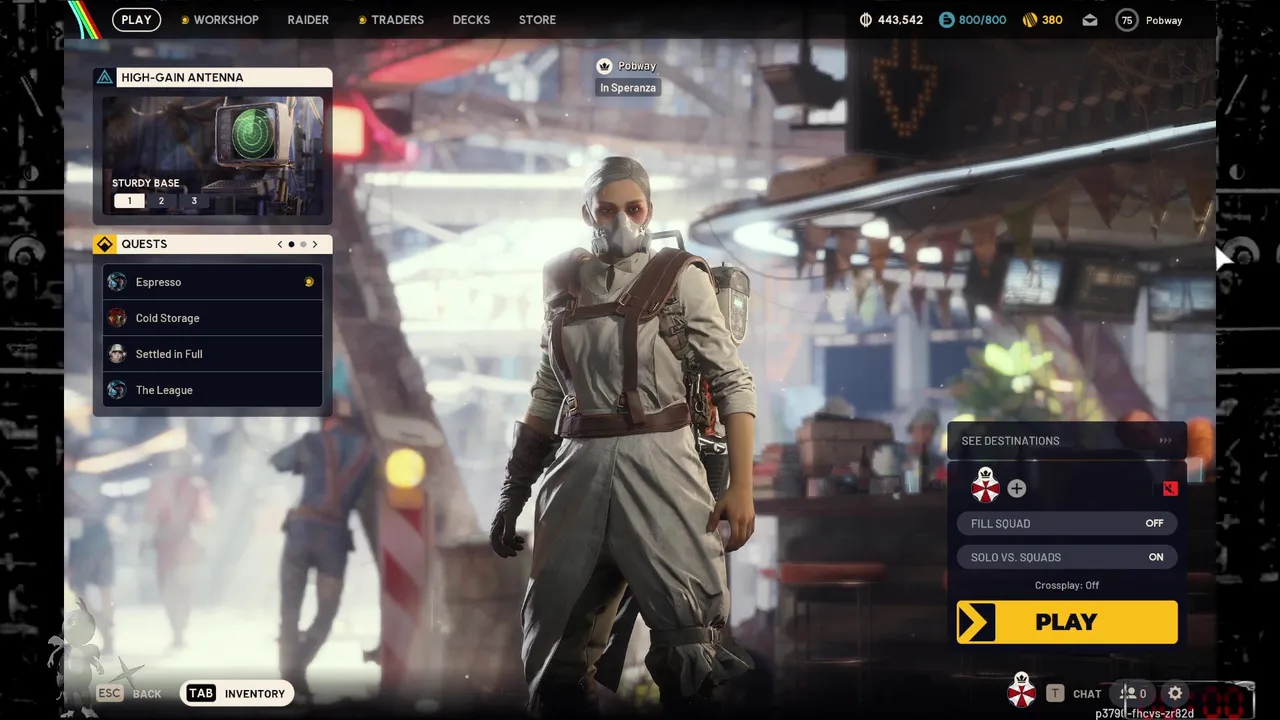This screenshot has height=720, width=1280.
Task: Click the gold token currency icon
Action: [1030, 20]
